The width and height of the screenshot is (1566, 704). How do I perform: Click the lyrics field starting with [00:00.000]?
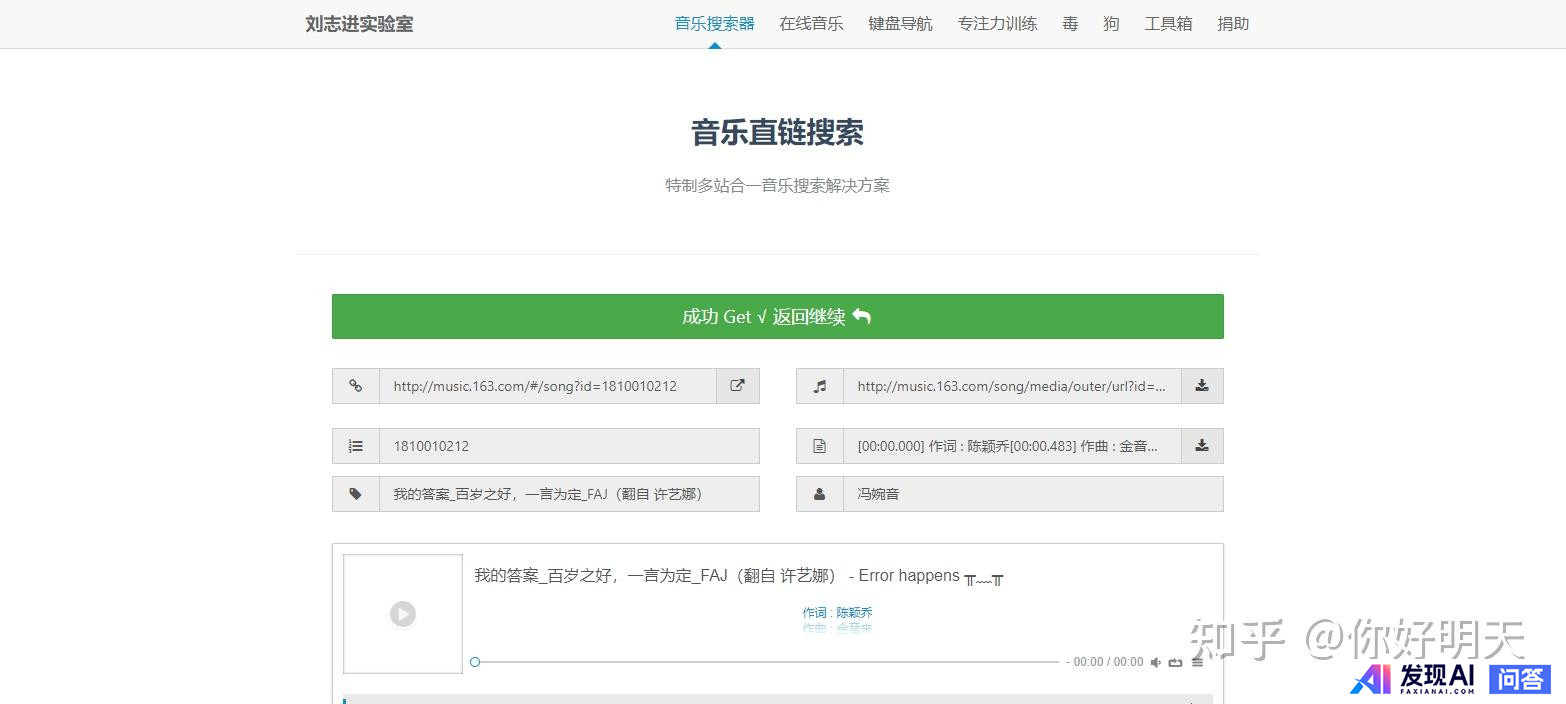(1012, 446)
